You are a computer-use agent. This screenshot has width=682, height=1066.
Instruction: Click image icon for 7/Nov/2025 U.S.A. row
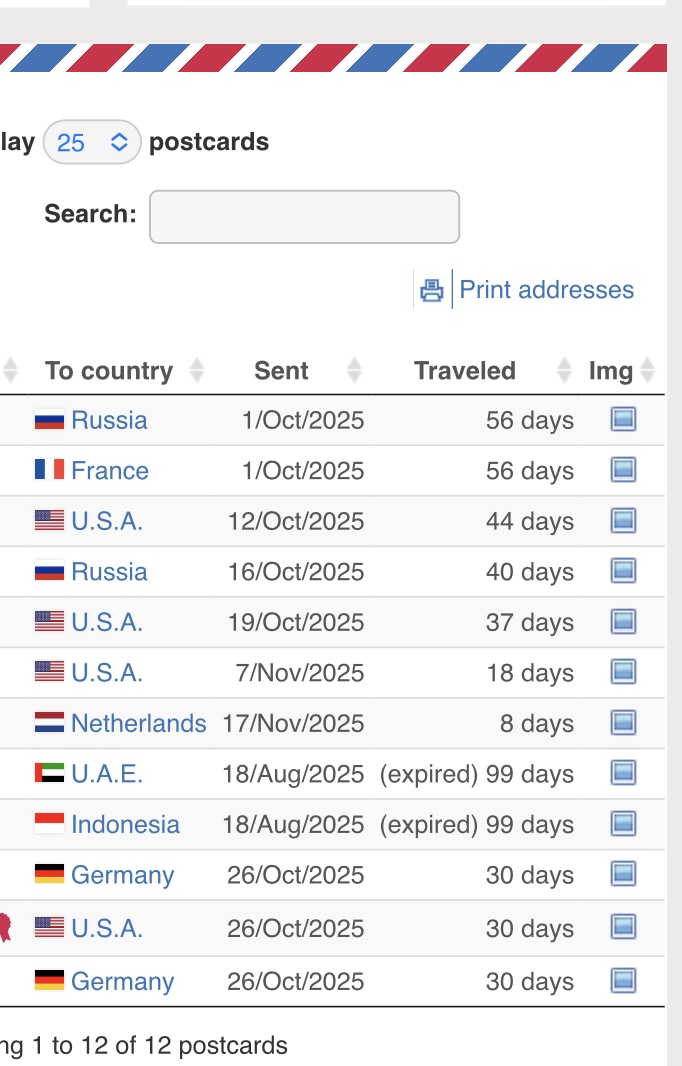pyautogui.click(x=623, y=672)
